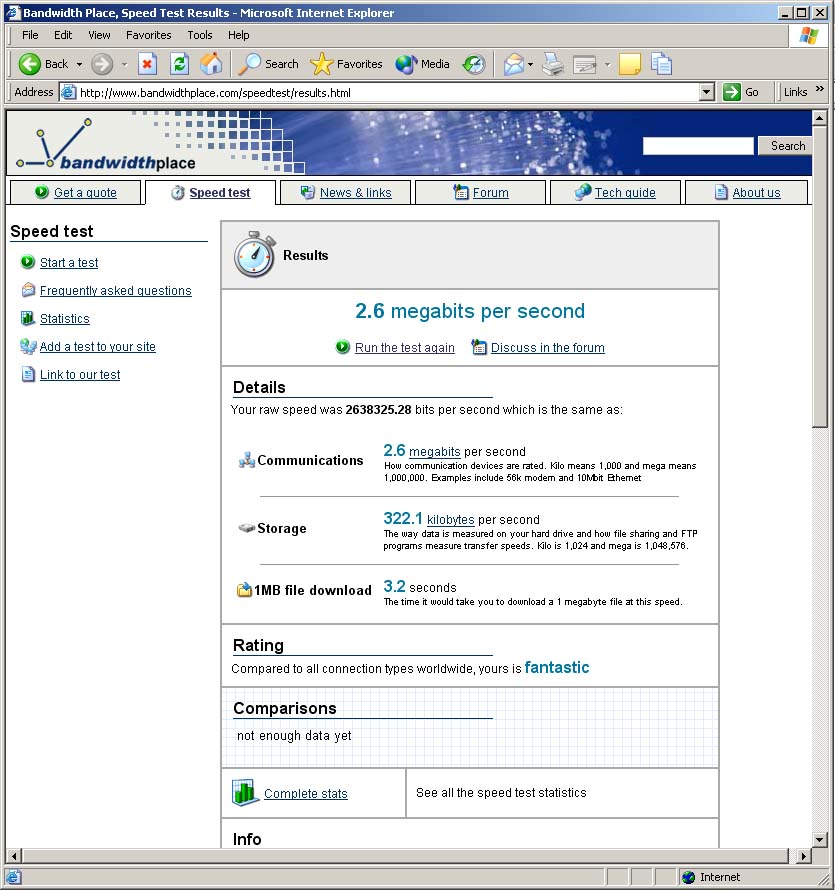Follow the Start a test link

(x=69, y=262)
